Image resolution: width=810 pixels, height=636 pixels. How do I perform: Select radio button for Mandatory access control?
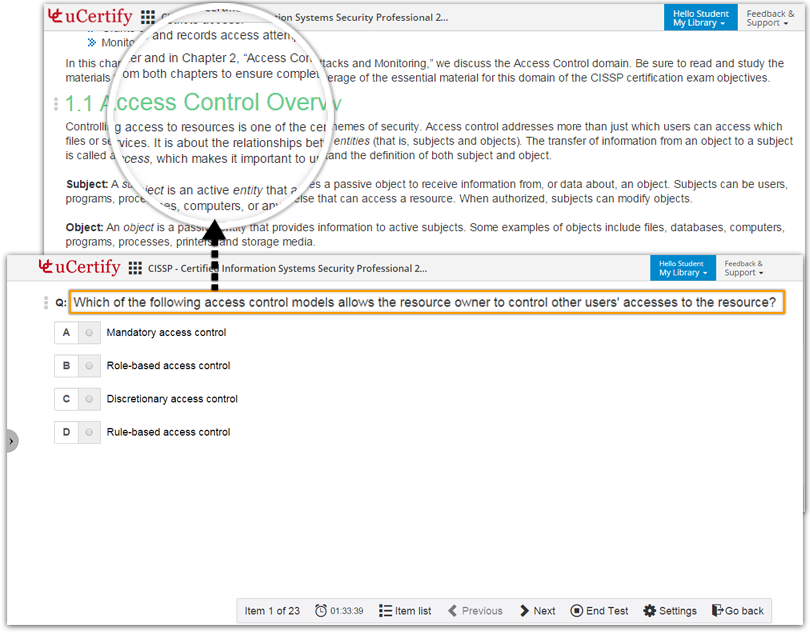click(x=89, y=333)
